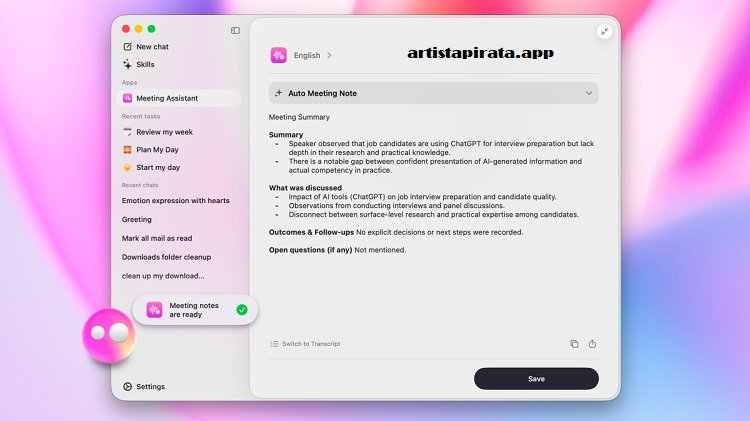Viewport: 750px width, 421px height.
Task: Open the Greeting chat
Action: point(137,220)
